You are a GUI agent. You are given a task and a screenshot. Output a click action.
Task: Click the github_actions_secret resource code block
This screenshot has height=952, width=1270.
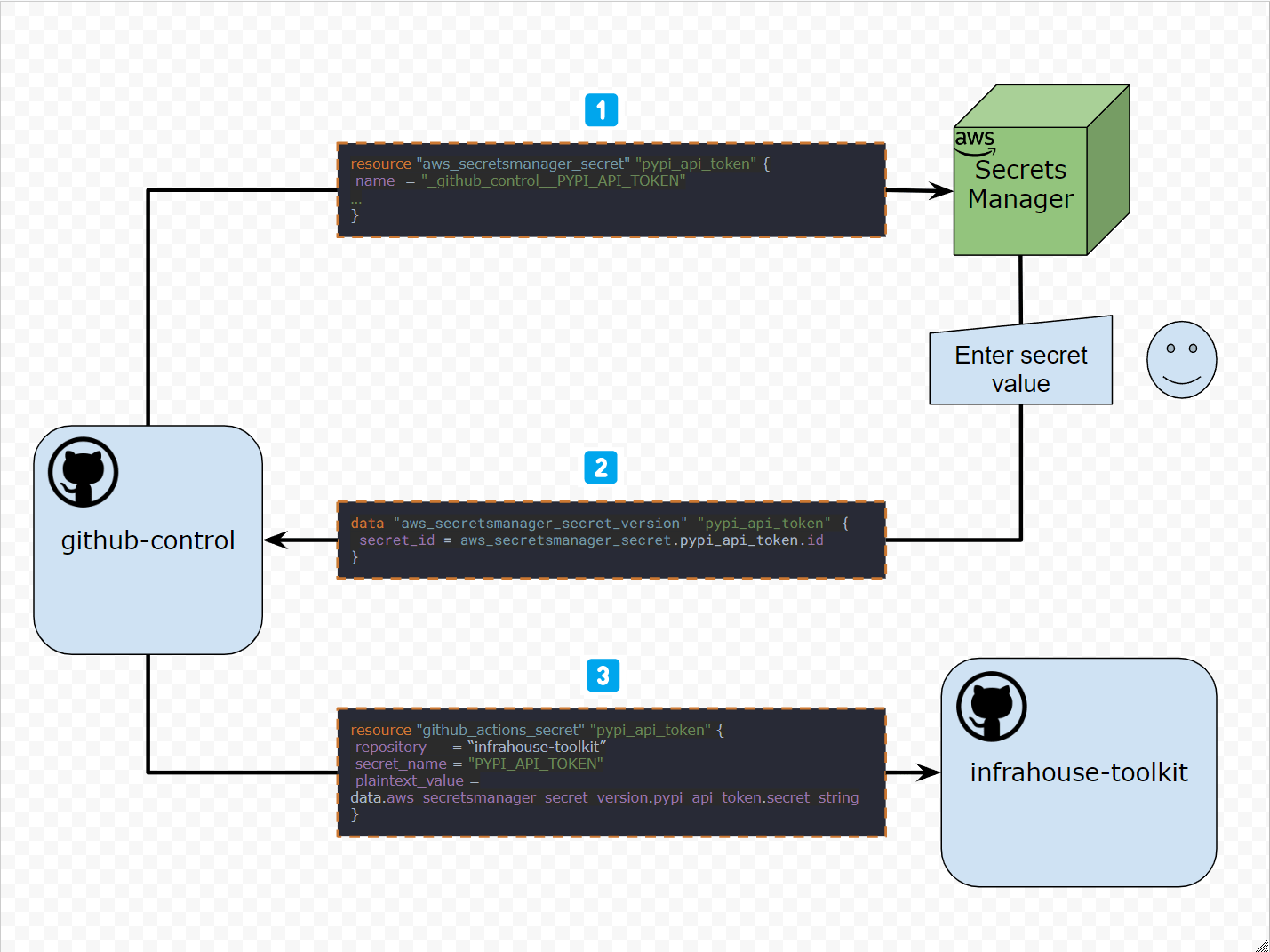[611, 772]
